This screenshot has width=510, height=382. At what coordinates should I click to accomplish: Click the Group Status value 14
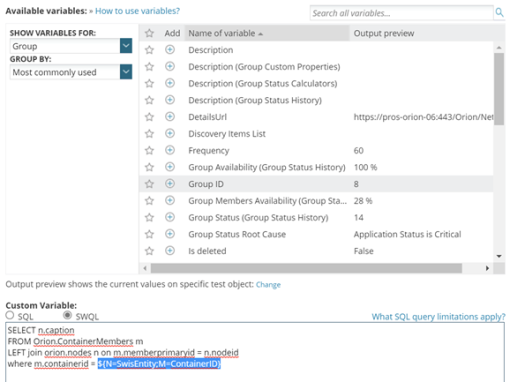358,217
